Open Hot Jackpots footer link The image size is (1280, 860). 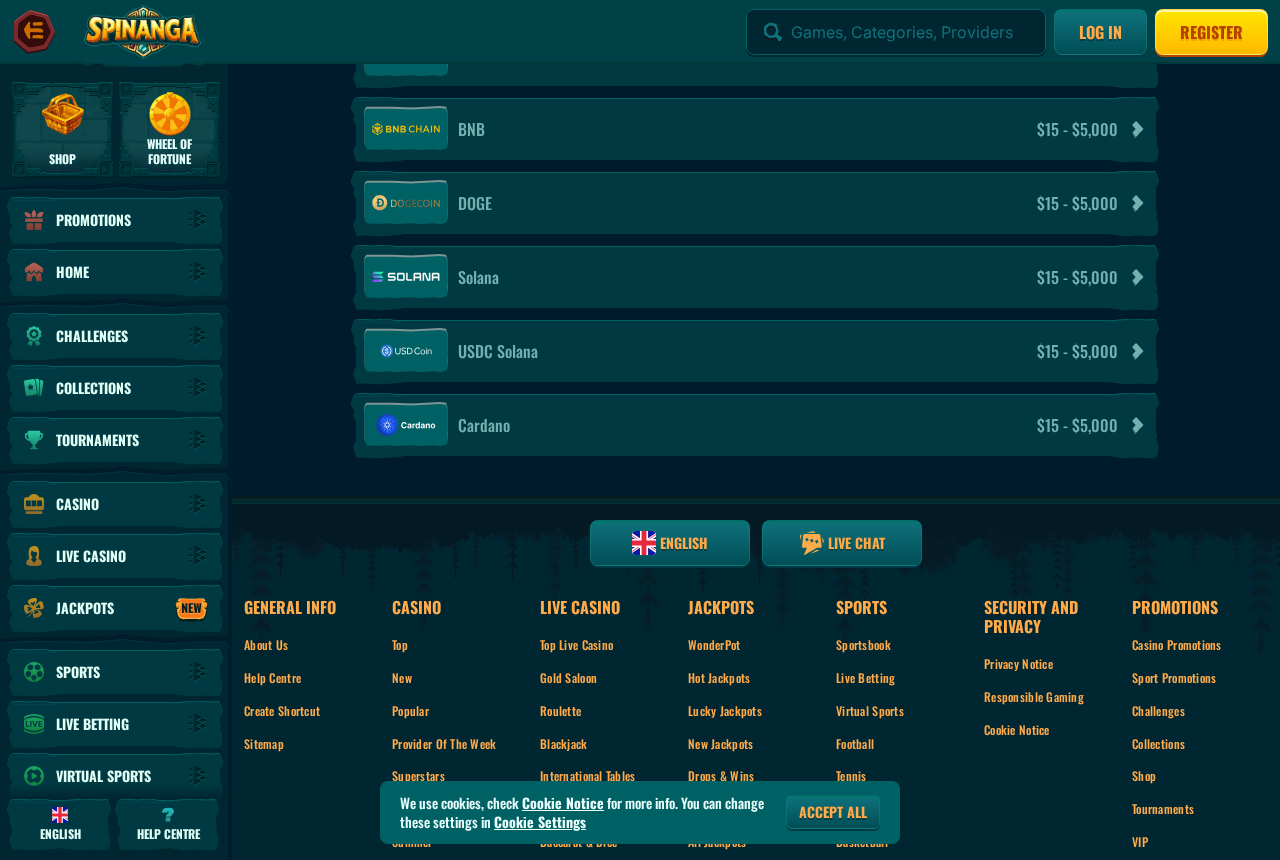719,678
